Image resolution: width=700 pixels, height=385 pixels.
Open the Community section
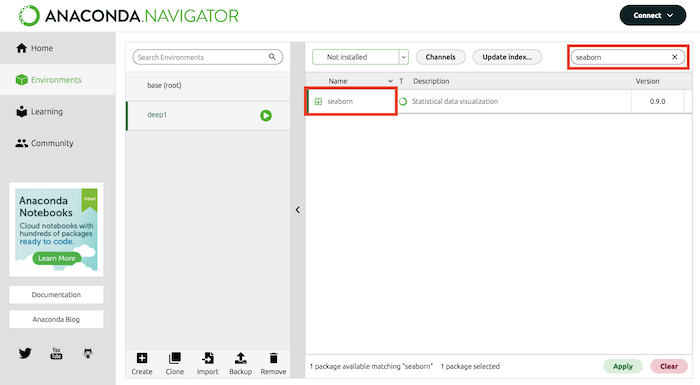58,143
